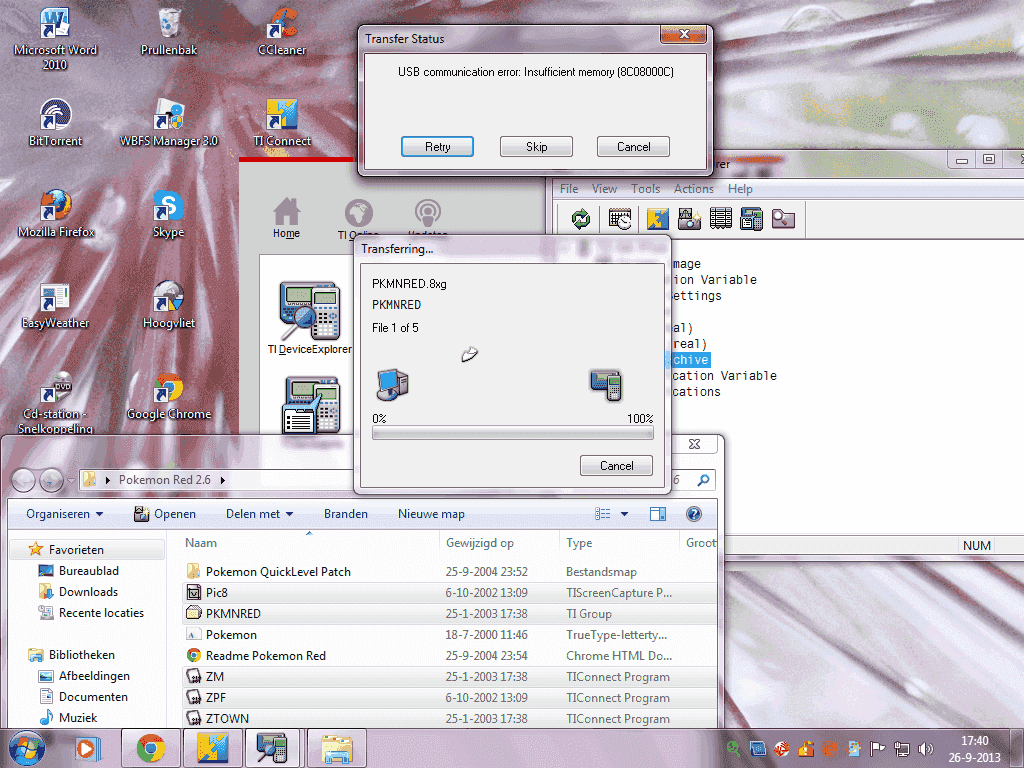Open the Skype desktop shortcut
Screen dimensions: 1024x768
[x=168, y=214]
